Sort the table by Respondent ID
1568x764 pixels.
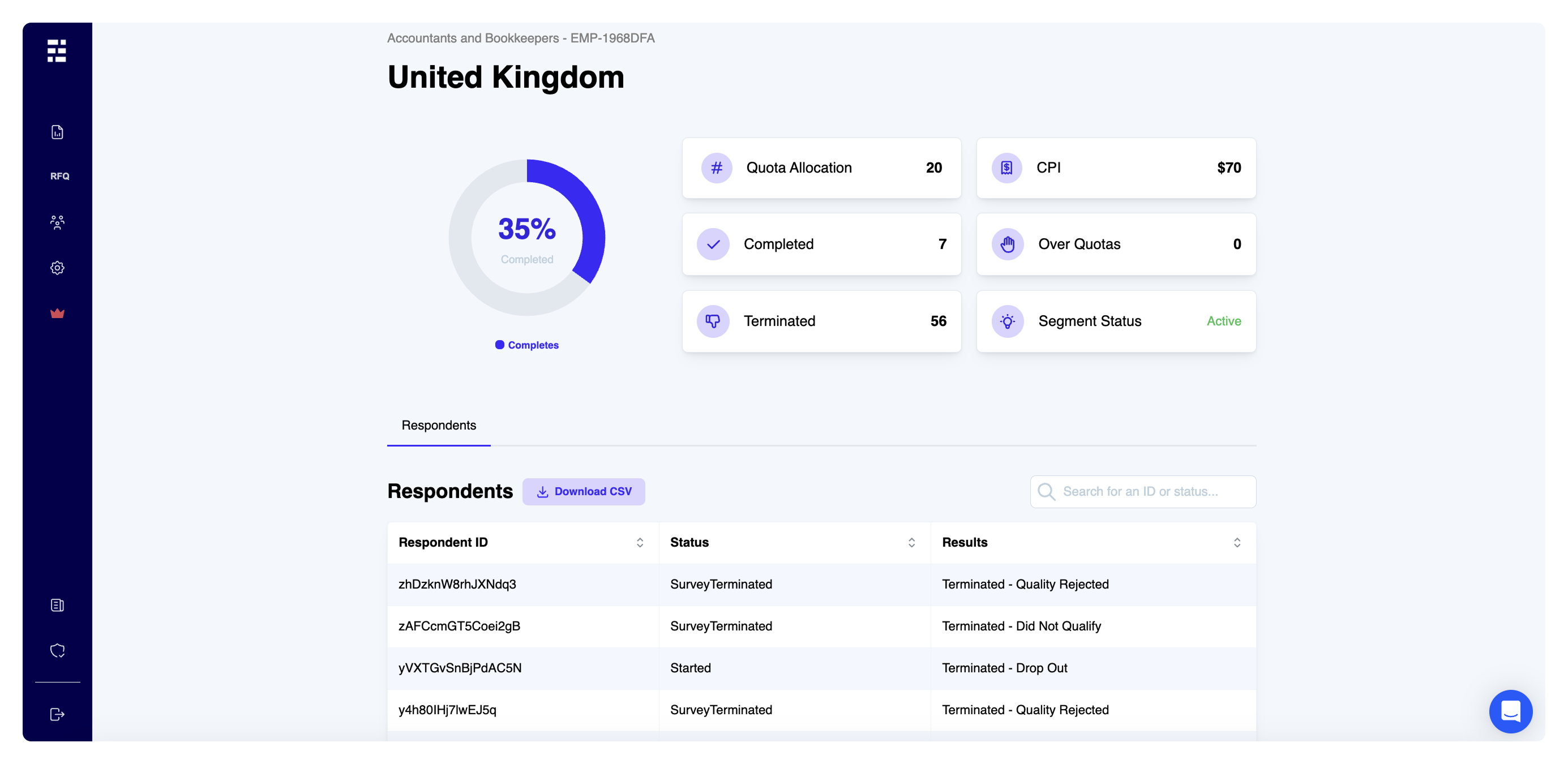tap(640, 542)
